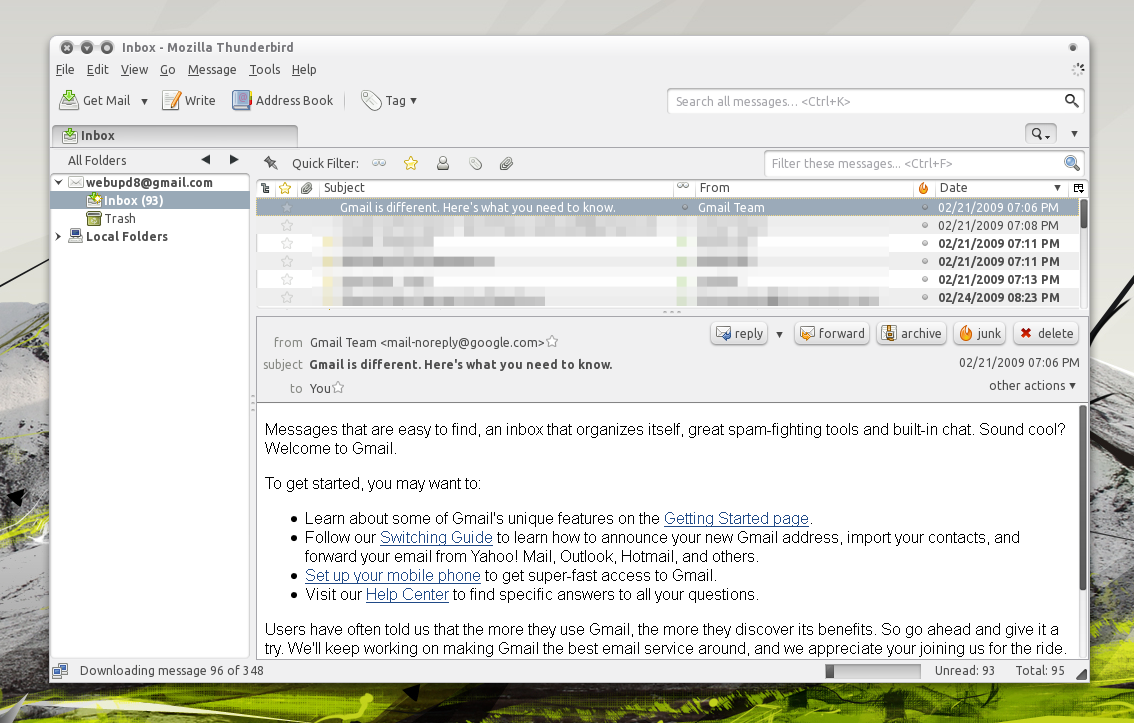This screenshot has width=1134, height=723.
Task: Click the junk flame icon button
Action: [x=979, y=334]
